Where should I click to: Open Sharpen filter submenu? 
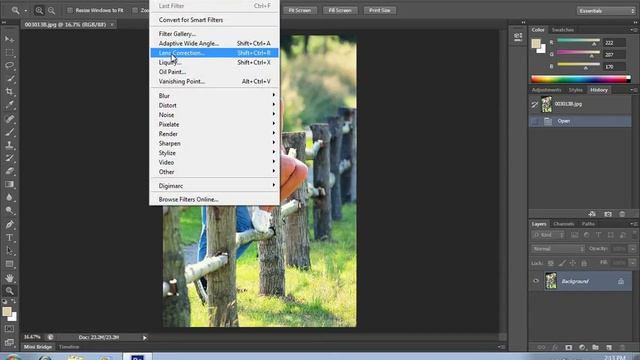coord(215,143)
